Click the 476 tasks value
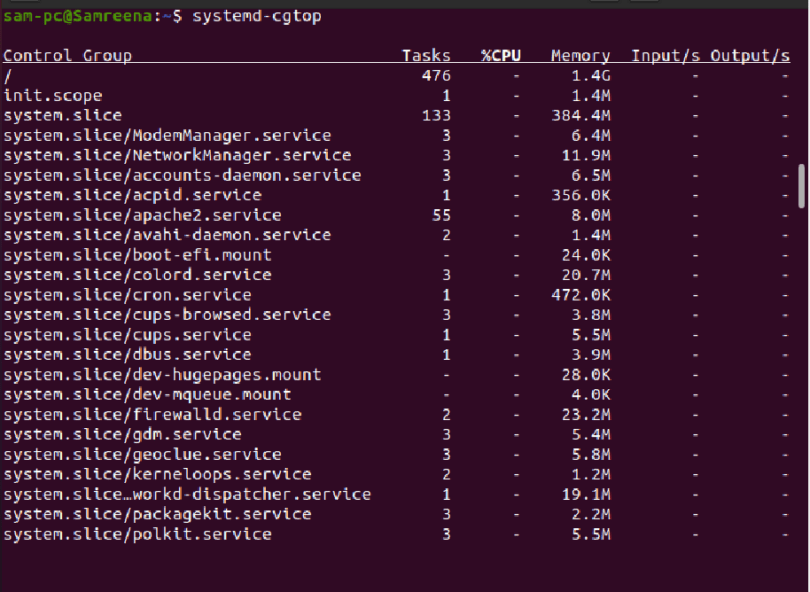Viewport: 810px width, 592px height. point(436,76)
